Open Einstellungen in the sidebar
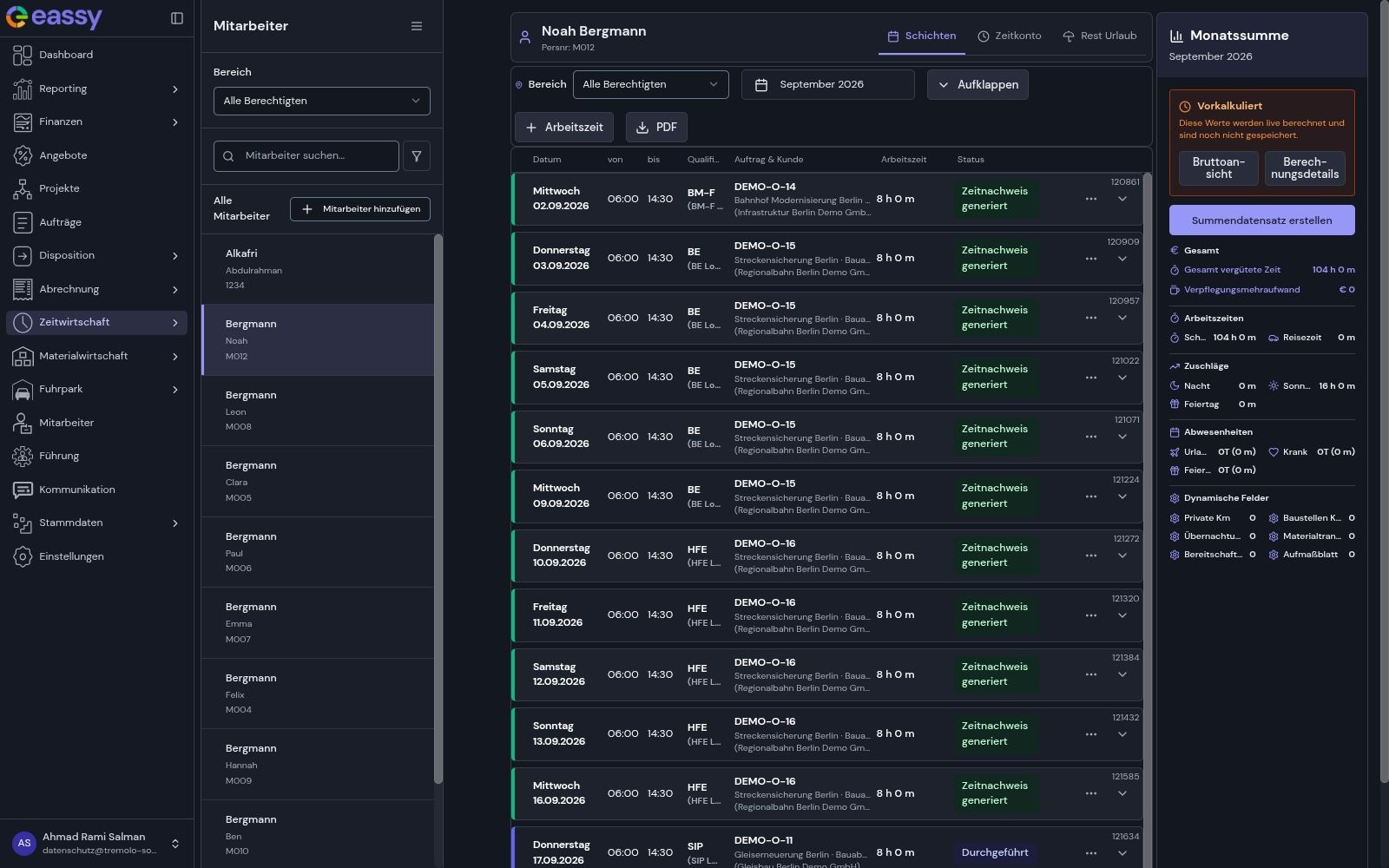This screenshot has width=1389, height=868. click(x=96, y=556)
